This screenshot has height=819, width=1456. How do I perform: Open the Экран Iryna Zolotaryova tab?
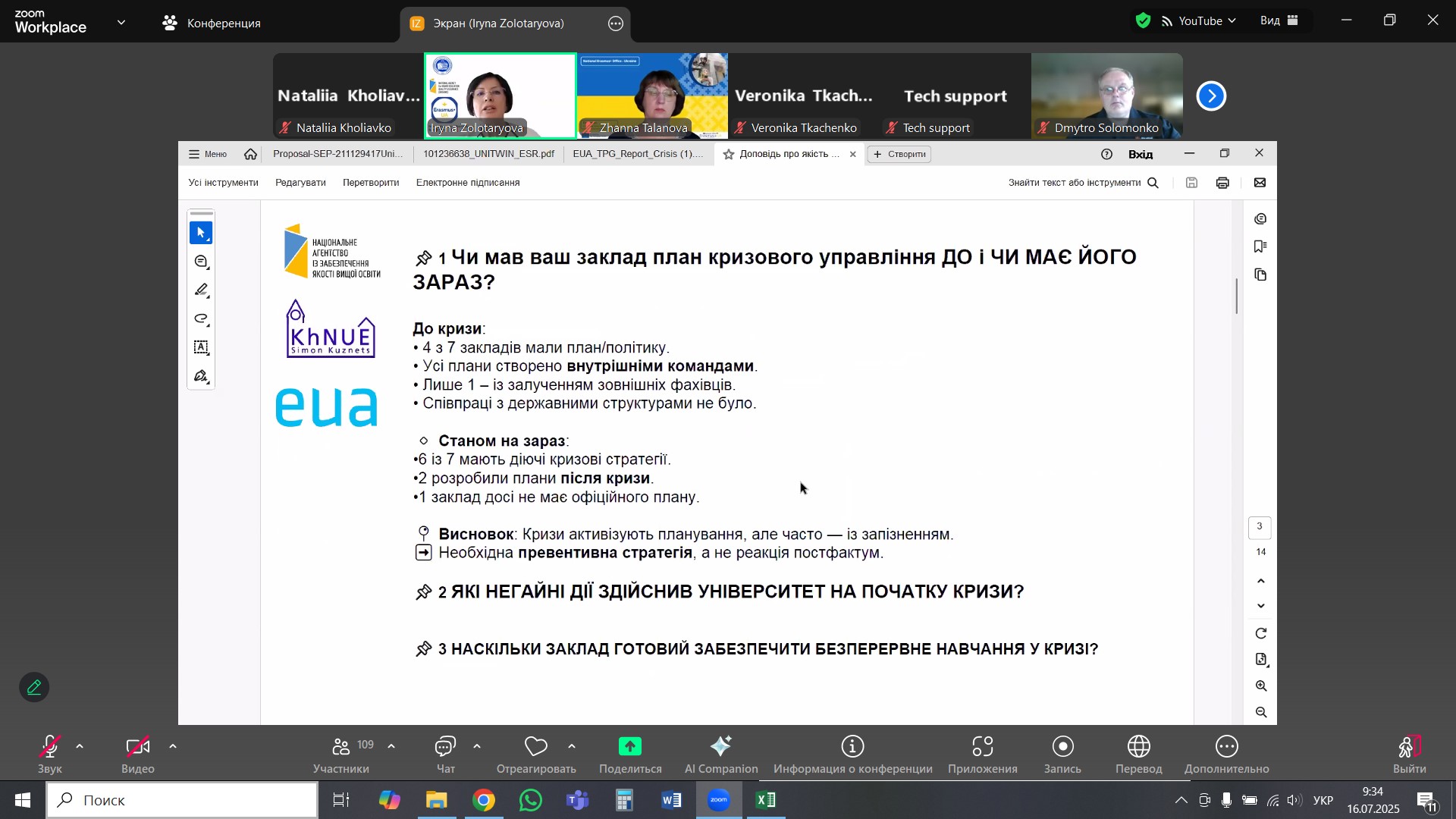click(497, 24)
